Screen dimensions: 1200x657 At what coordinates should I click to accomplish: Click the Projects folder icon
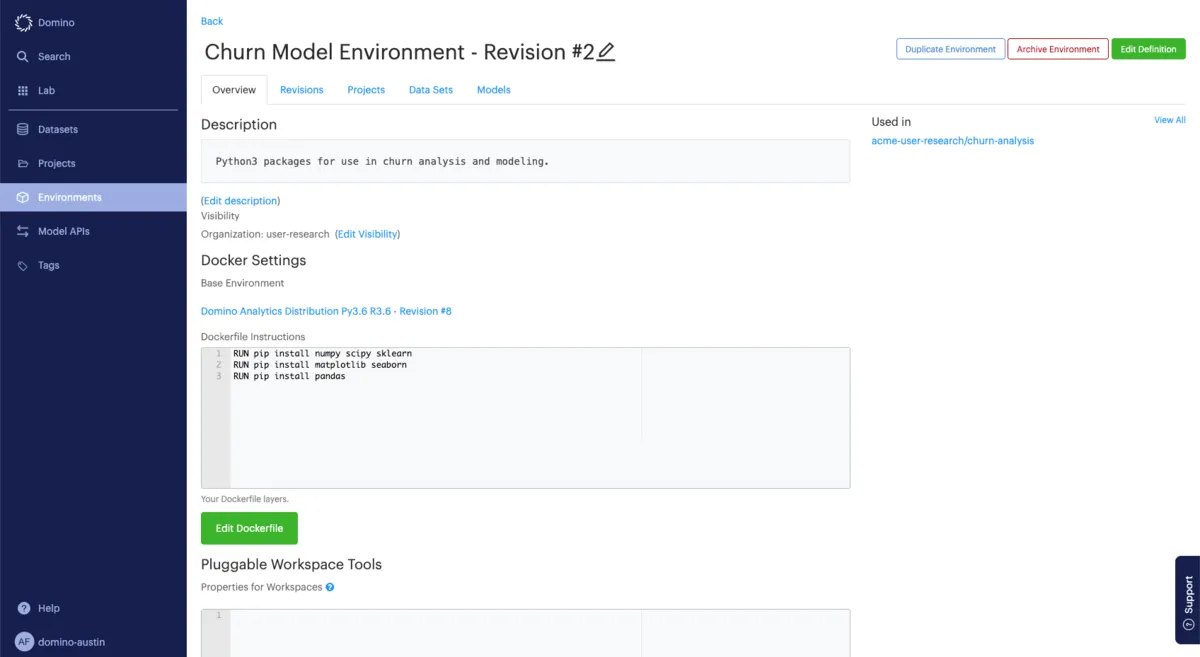tap(23, 164)
